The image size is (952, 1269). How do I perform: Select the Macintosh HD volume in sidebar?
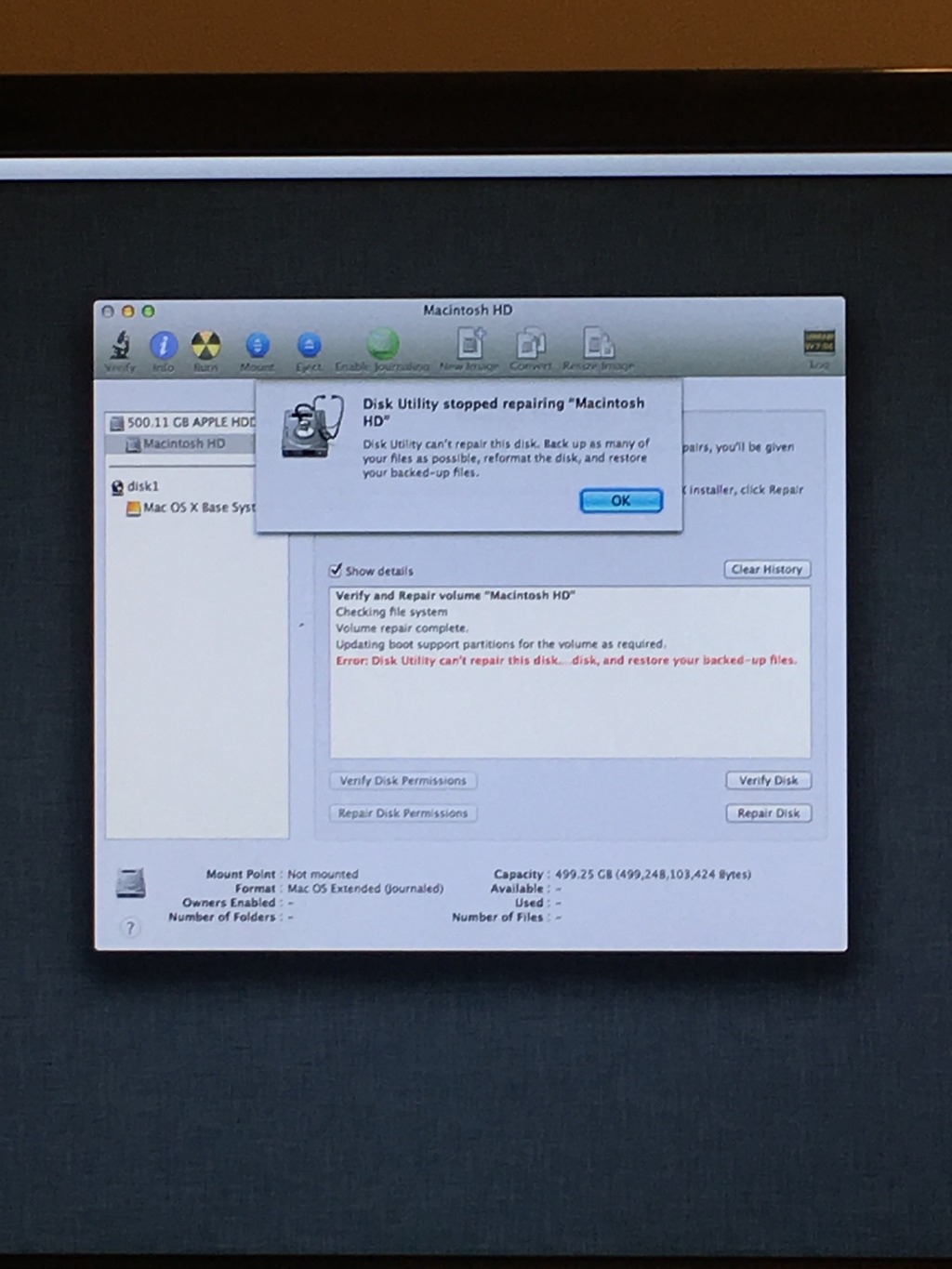[180, 443]
